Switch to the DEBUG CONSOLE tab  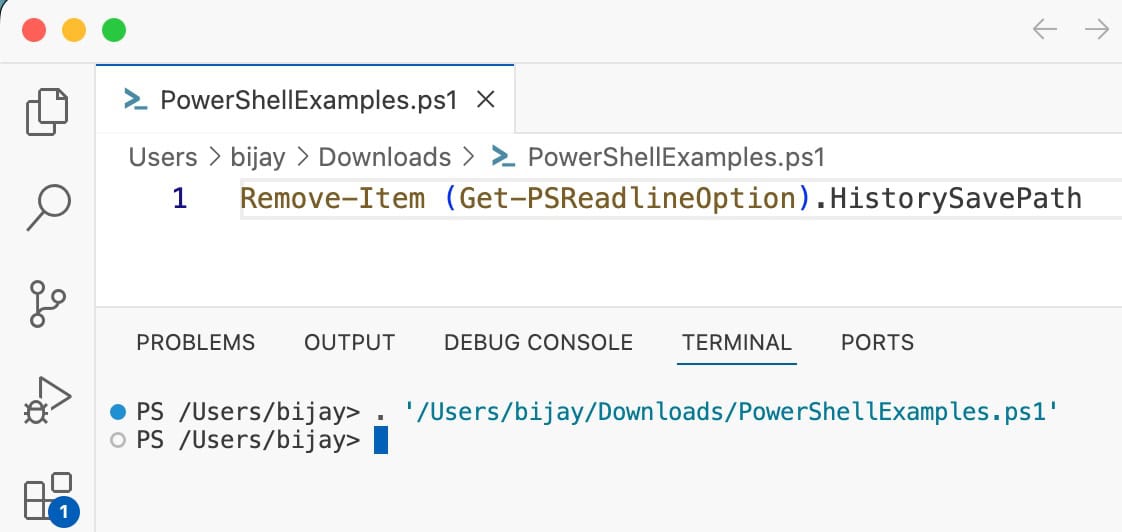[x=538, y=342]
